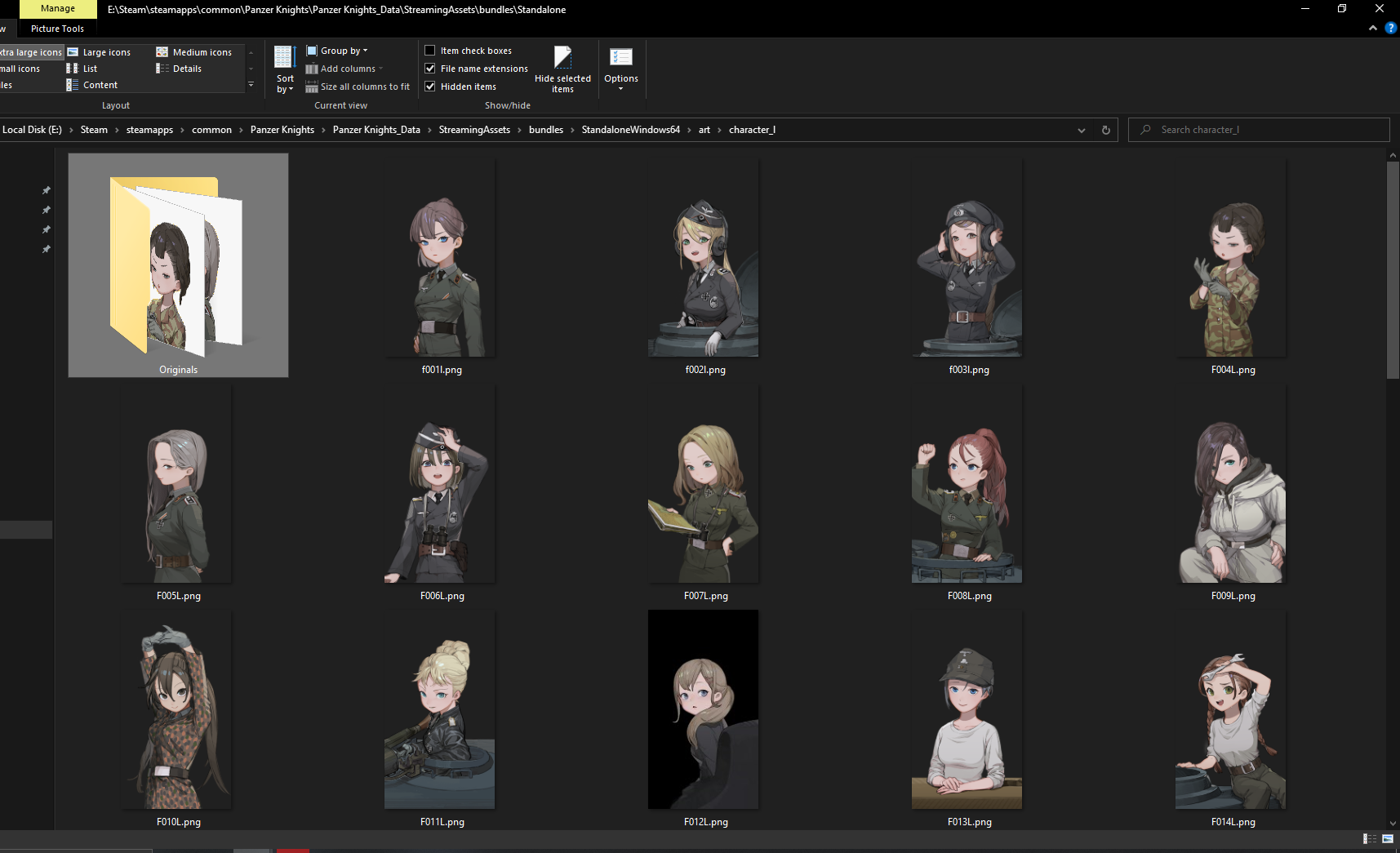Expand the chevron after Steam breadcrumb

(117, 130)
